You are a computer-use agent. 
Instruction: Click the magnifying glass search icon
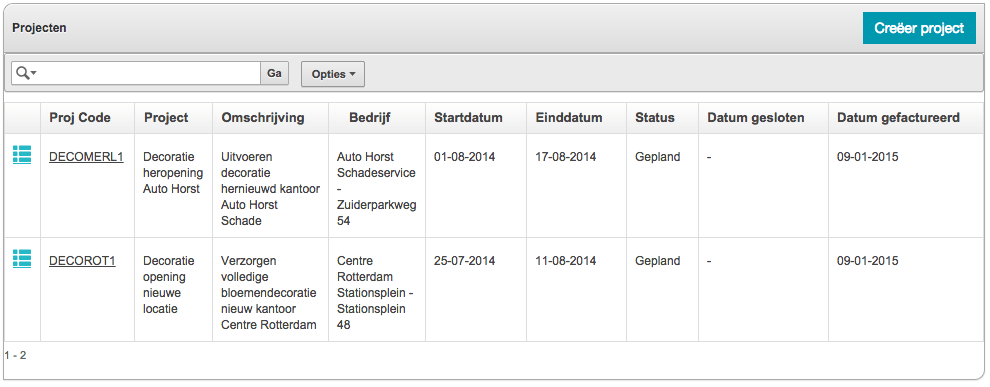[22, 73]
